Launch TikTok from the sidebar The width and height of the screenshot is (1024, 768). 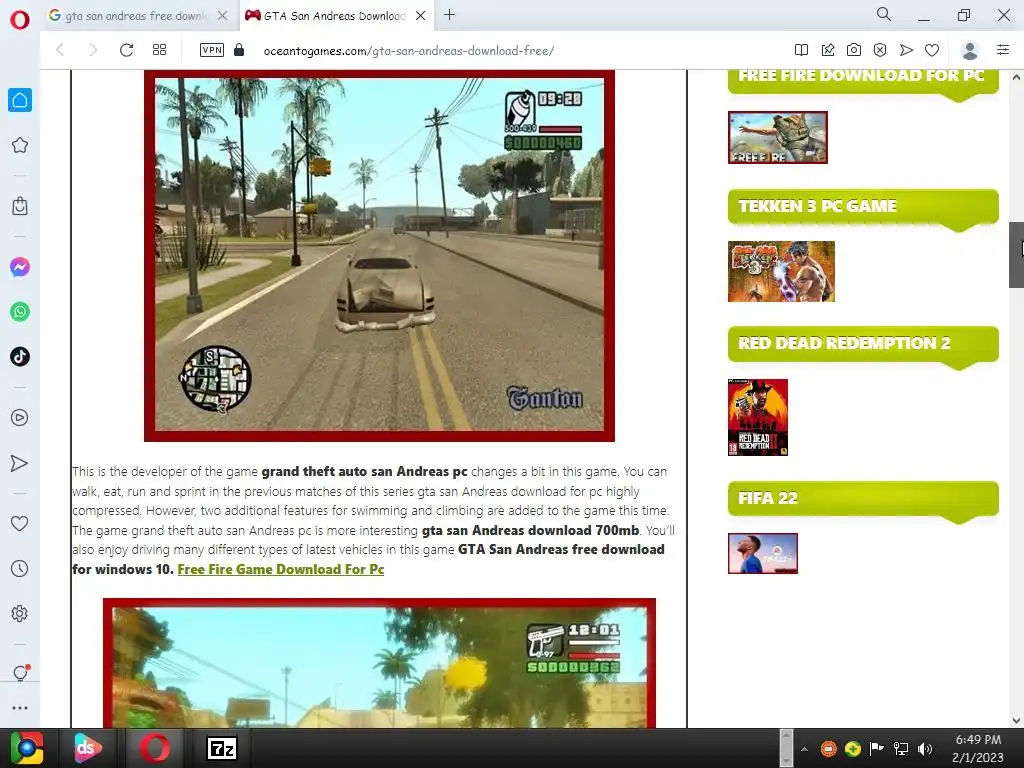point(20,357)
